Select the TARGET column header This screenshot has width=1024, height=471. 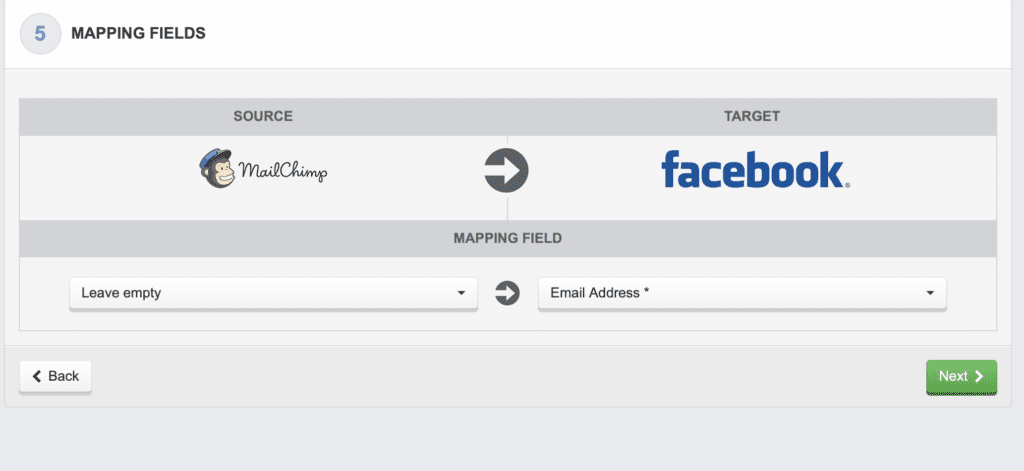coord(752,116)
